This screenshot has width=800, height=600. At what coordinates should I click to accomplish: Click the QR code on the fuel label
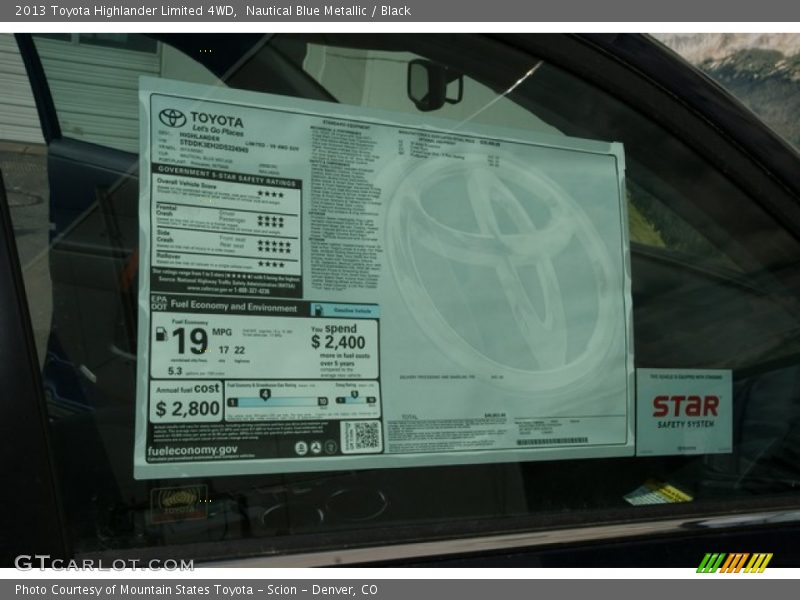pos(361,436)
